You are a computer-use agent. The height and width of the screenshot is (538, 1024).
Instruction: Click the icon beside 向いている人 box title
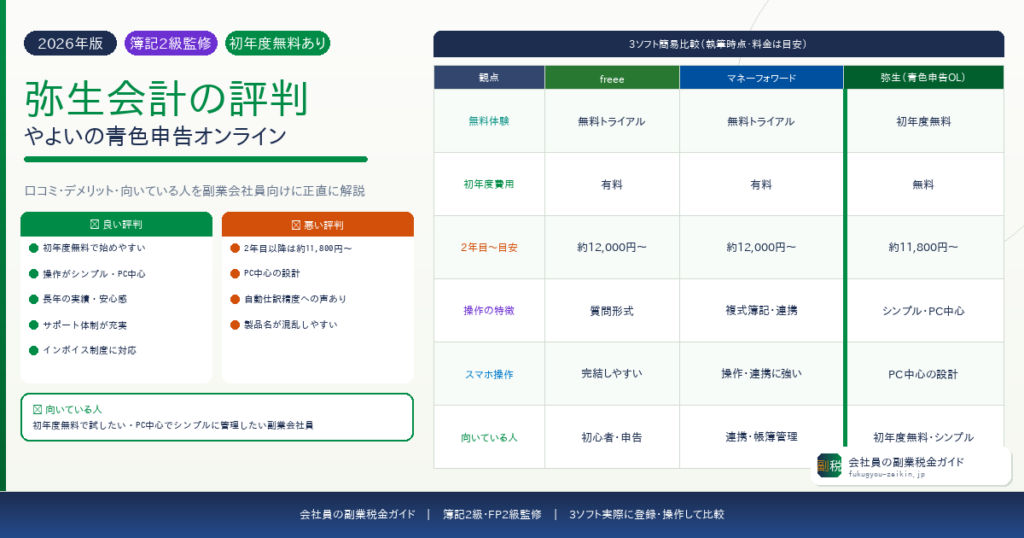coord(37,409)
